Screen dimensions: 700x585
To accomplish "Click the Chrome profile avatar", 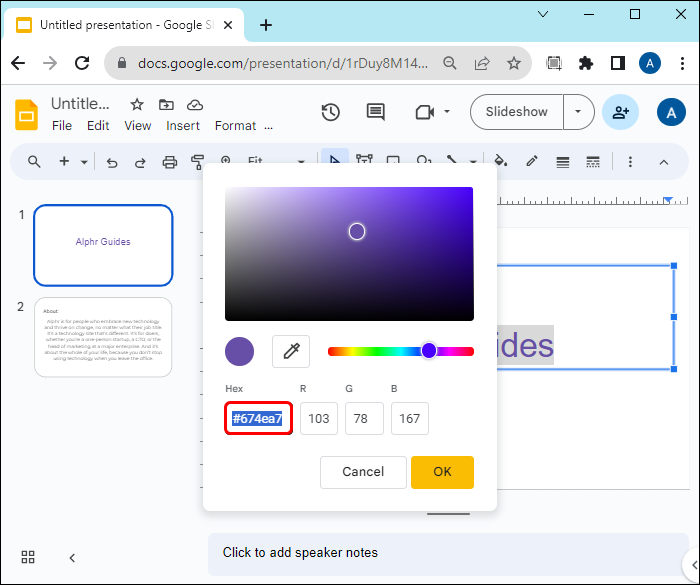I will [650, 63].
